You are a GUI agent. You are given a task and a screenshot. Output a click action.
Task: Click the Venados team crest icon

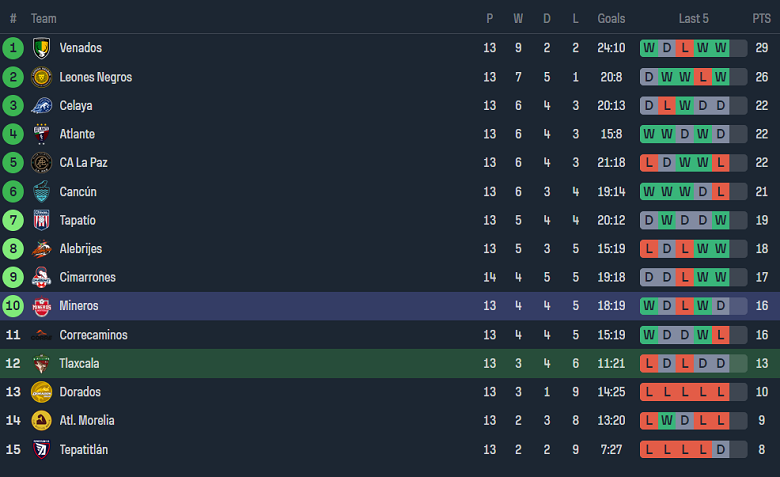41,48
